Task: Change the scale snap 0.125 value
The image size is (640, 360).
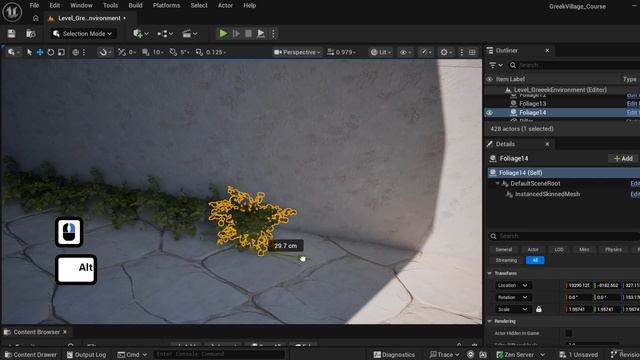Action: tap(216, 52)
